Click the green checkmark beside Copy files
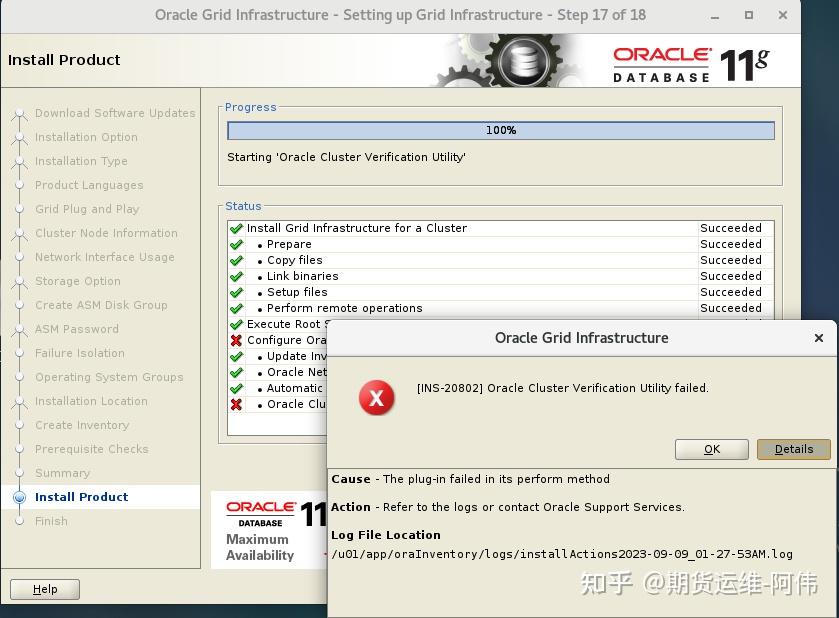 tap(236, 260)
